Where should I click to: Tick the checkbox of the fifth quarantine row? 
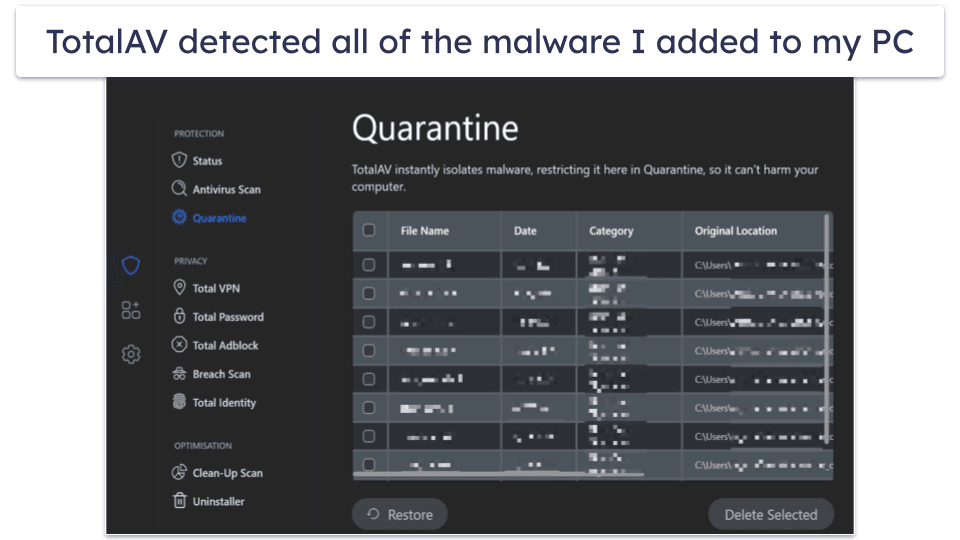[x=369, y=379]
